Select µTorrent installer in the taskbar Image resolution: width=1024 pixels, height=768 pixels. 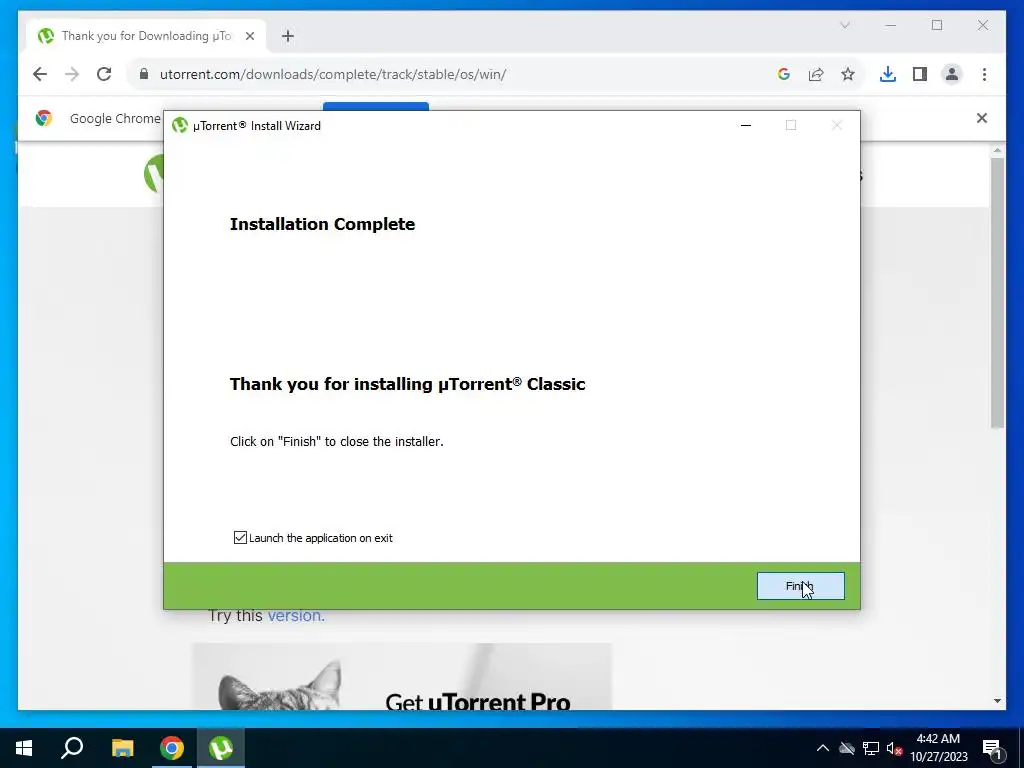(221, 748)
